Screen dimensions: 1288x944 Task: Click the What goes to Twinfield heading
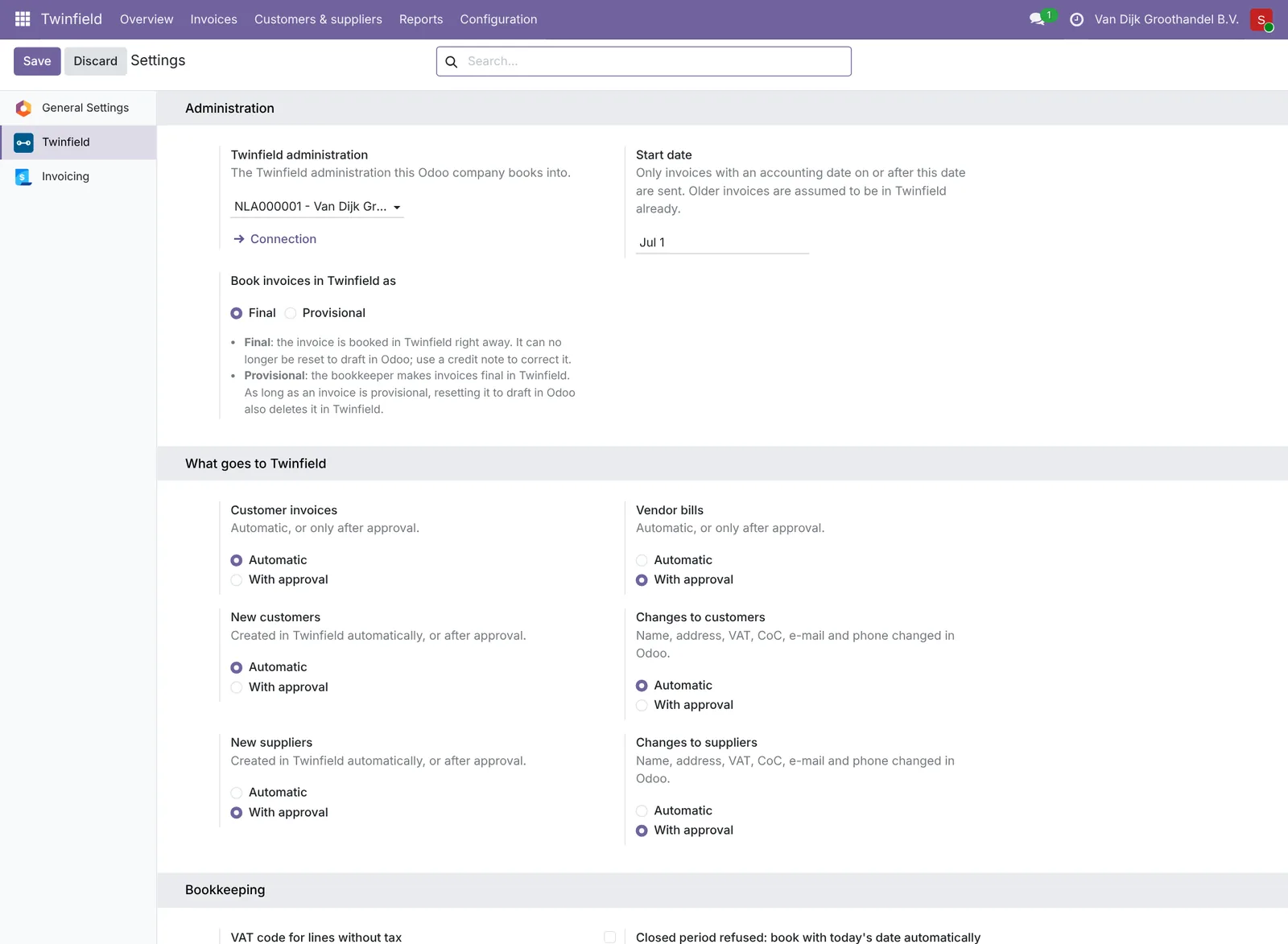(x=255, y=464)
